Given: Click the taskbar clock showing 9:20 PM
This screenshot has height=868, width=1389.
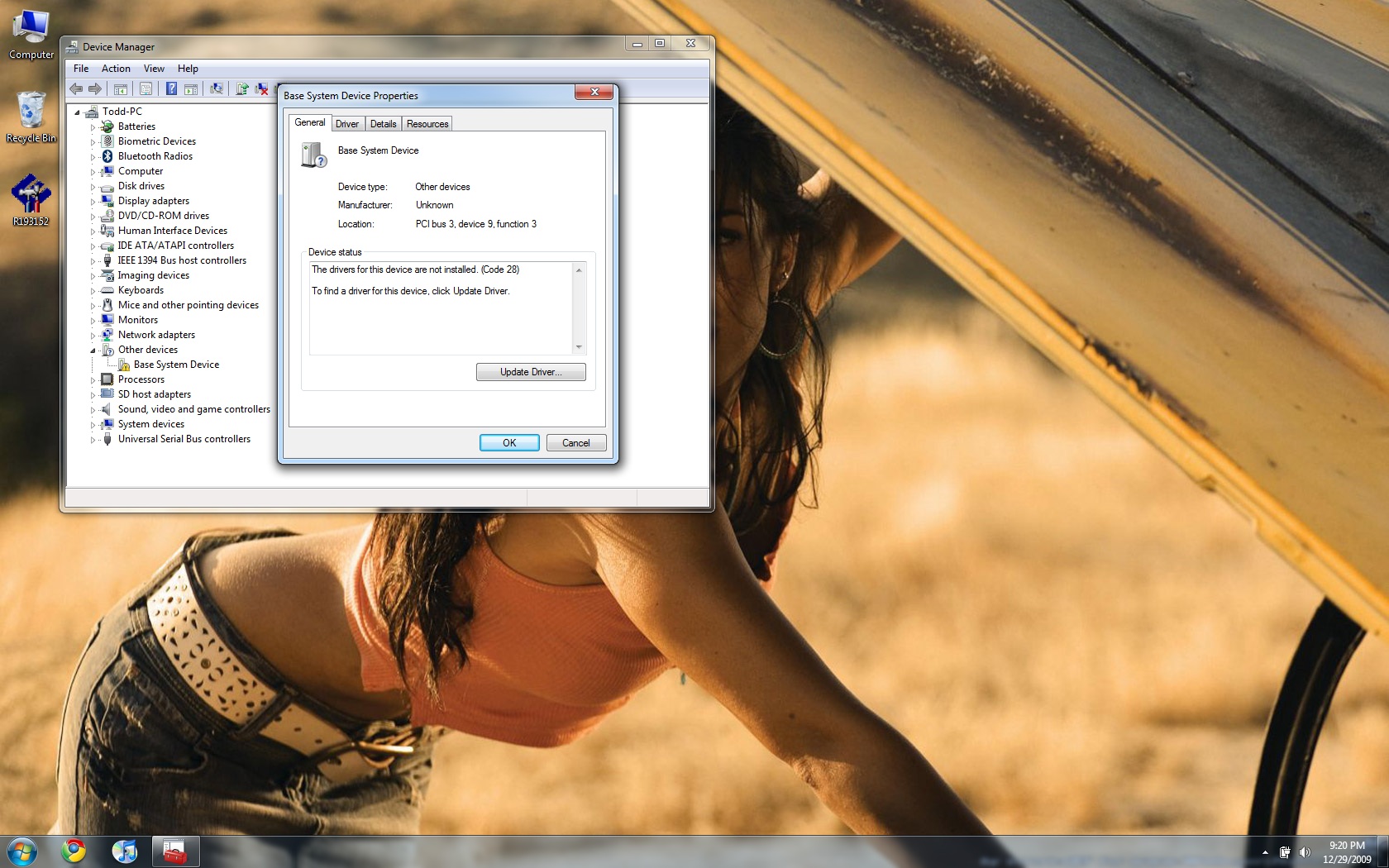Looking at the screenshot, I should coord(1347,852).
